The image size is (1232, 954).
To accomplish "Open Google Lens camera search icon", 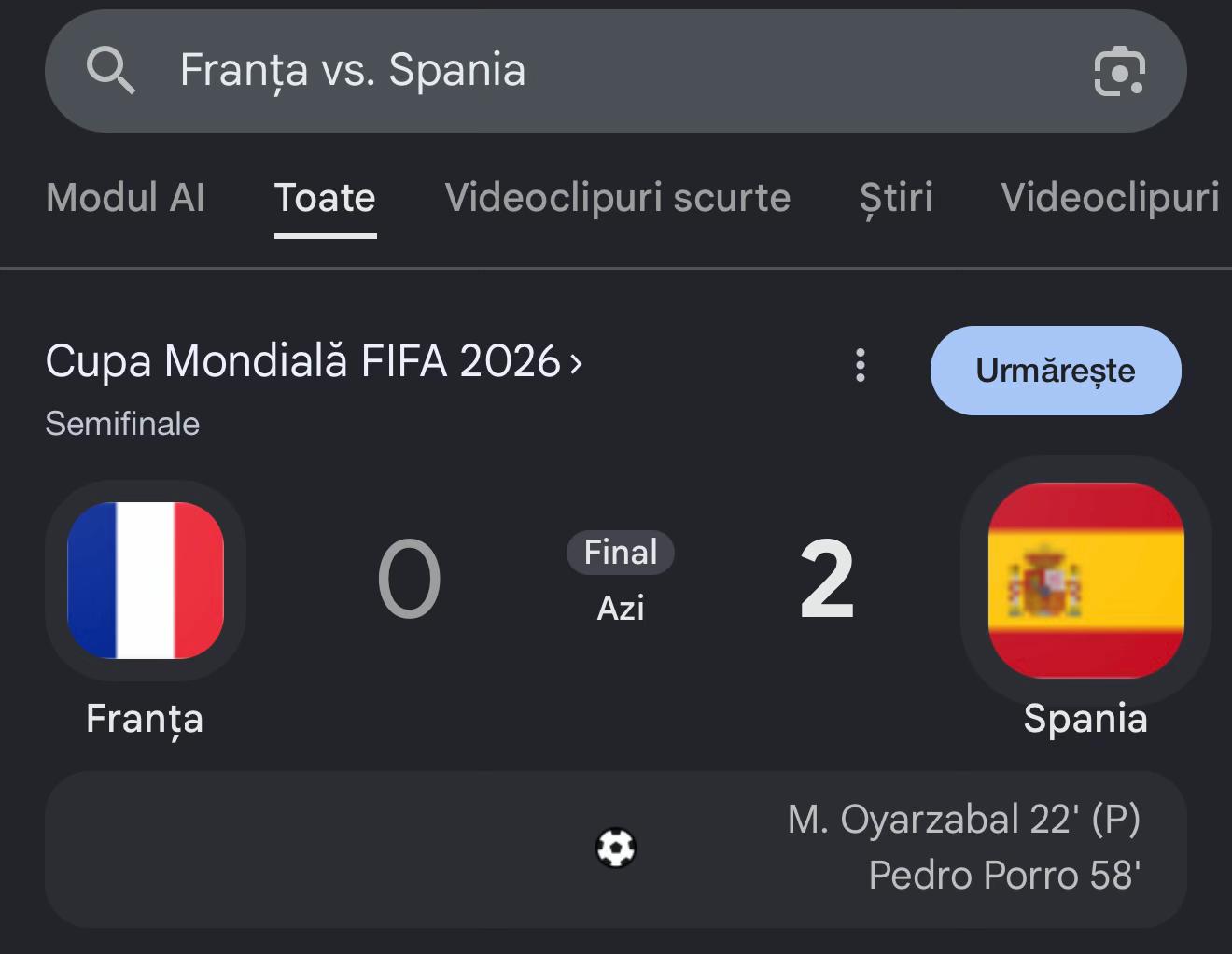I will pyautogui.click(x=1119, y=71).
